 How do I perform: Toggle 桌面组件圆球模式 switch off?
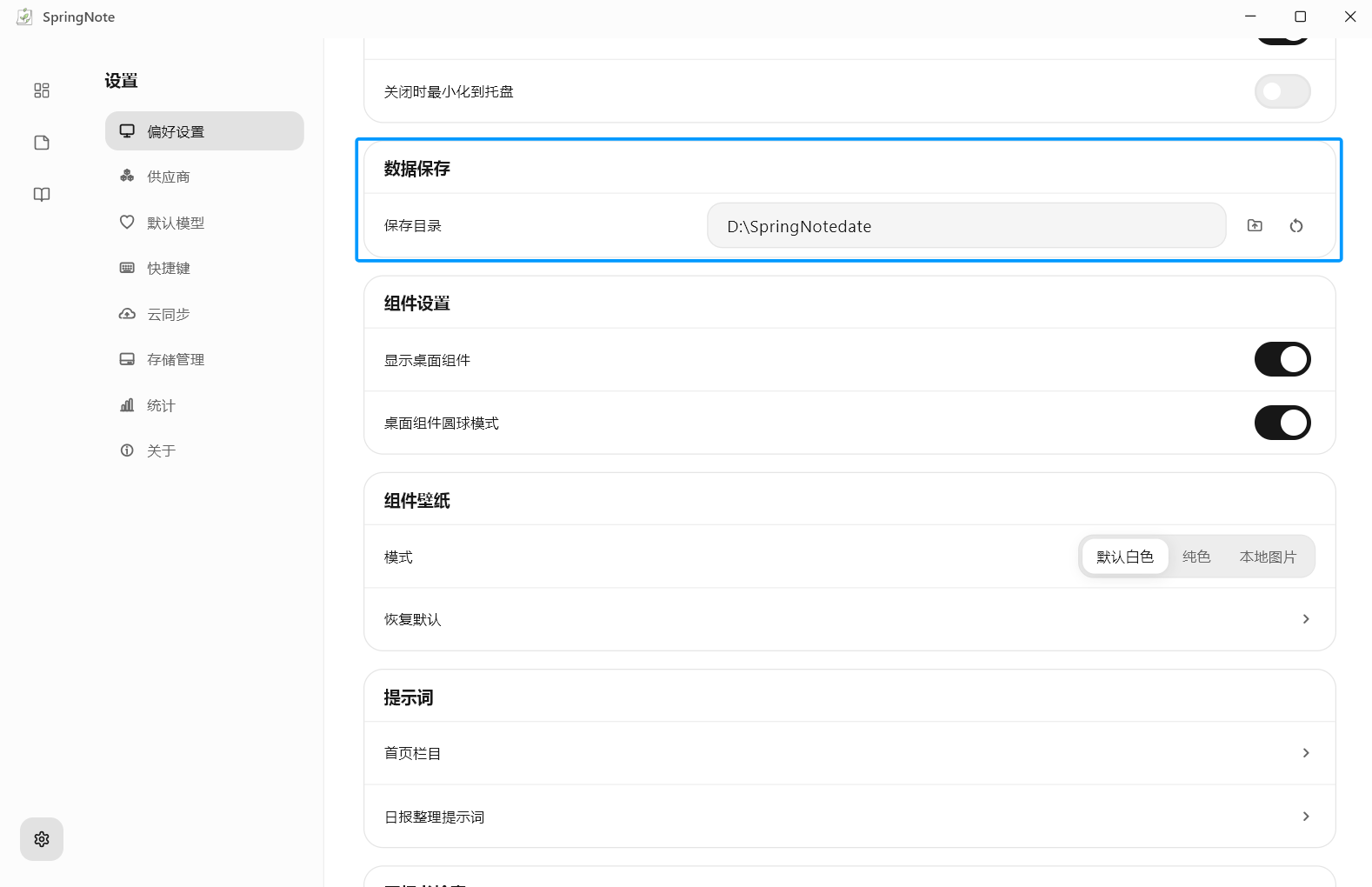(x=1282, y=423)
